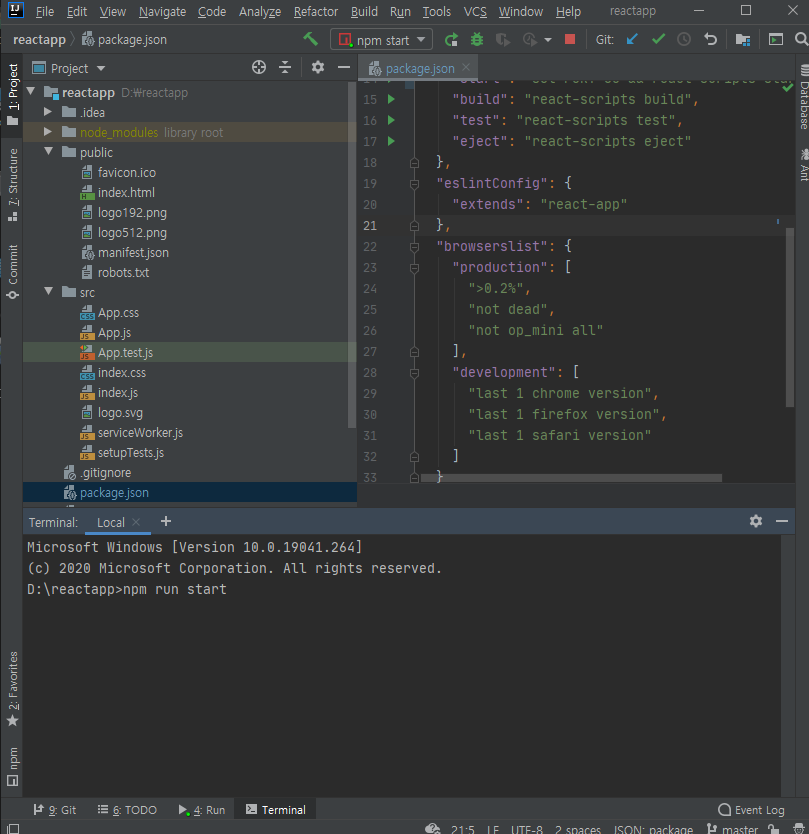Collapse all in Project panel
This screenshot has height=834, width=809.
click(x=285, y=68)
